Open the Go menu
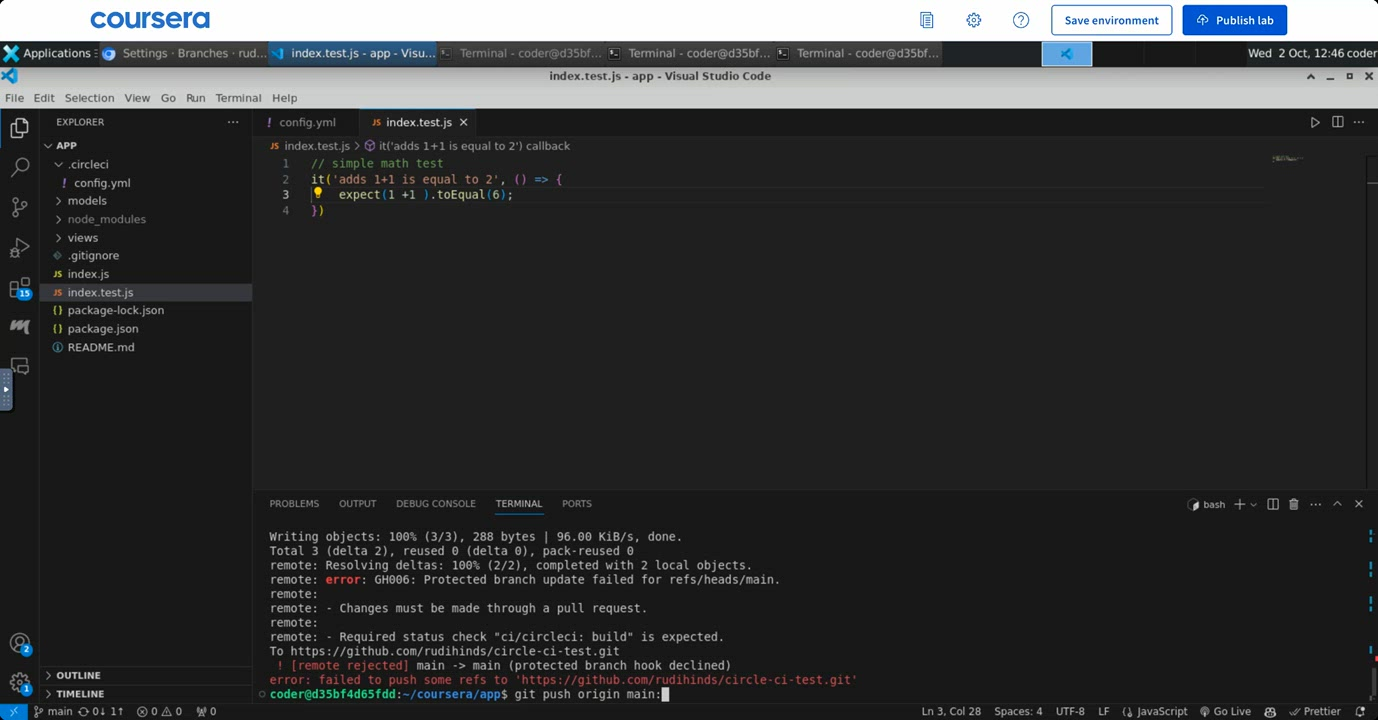 [168, 98]
